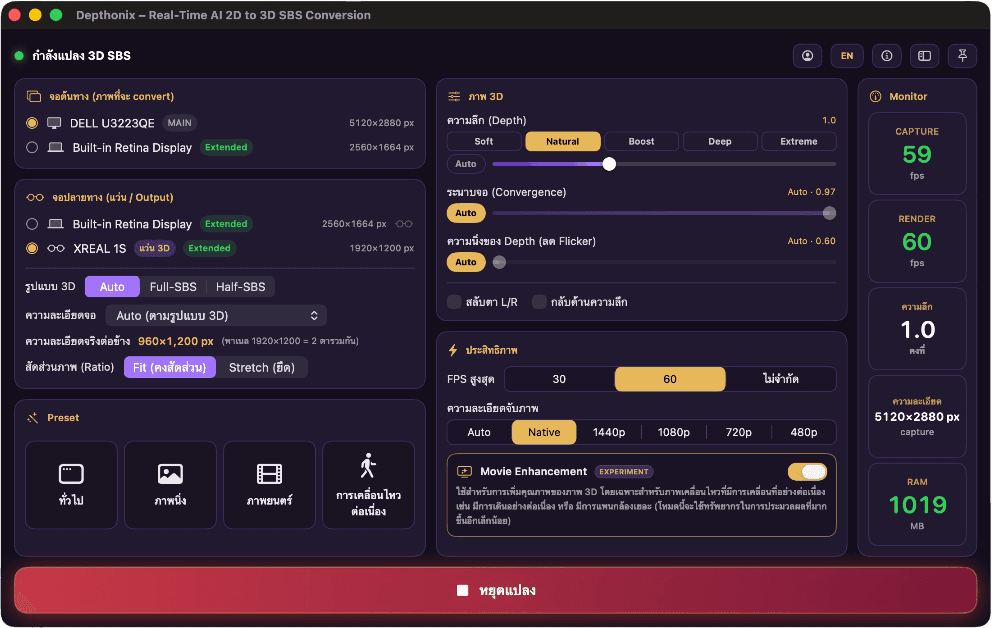Click the จอปลายทาง section glasses icon
This screenshot has width=992, height=628.
(35, 197)
